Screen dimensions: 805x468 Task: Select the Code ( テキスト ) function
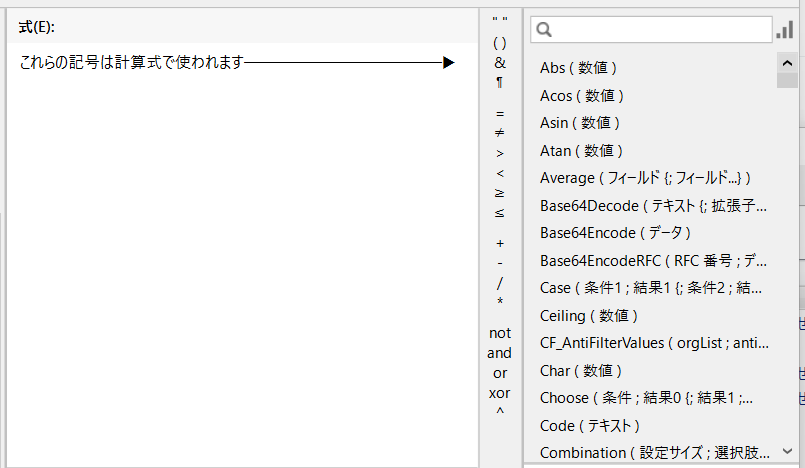pyautogui.click(x=589, y=425)
